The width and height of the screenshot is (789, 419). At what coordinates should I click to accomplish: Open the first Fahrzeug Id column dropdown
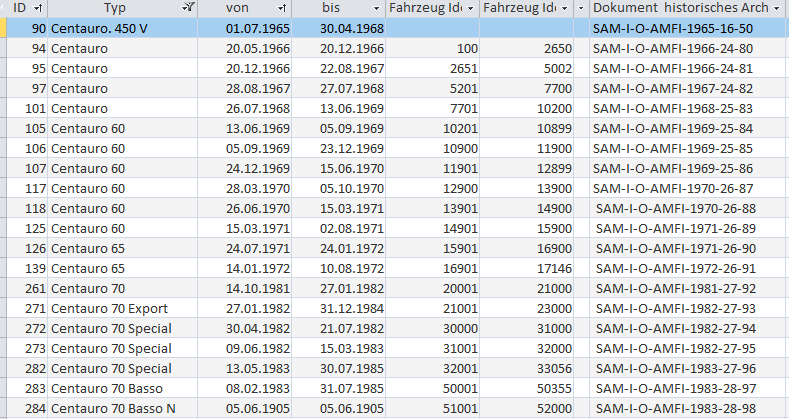pyautogui.click(x=469, y=8)
